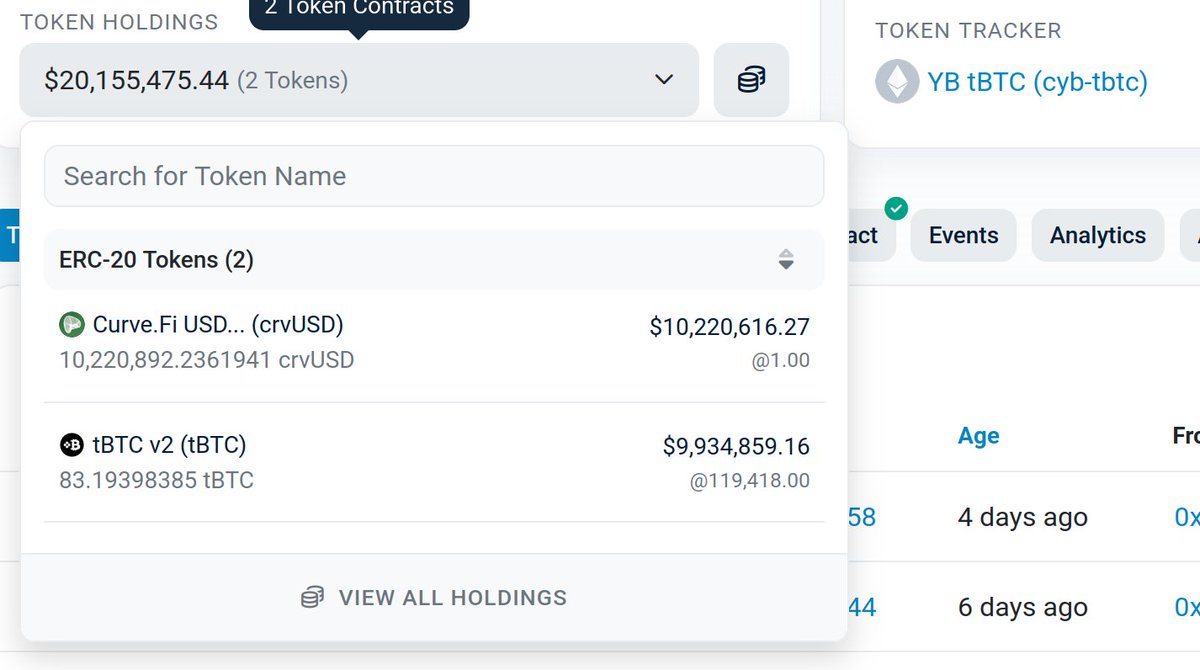The height and width of the screenshot is (670, 1200).
Task: Select the $9,934,859.16 tBTC value
Action: click(736, 446)
